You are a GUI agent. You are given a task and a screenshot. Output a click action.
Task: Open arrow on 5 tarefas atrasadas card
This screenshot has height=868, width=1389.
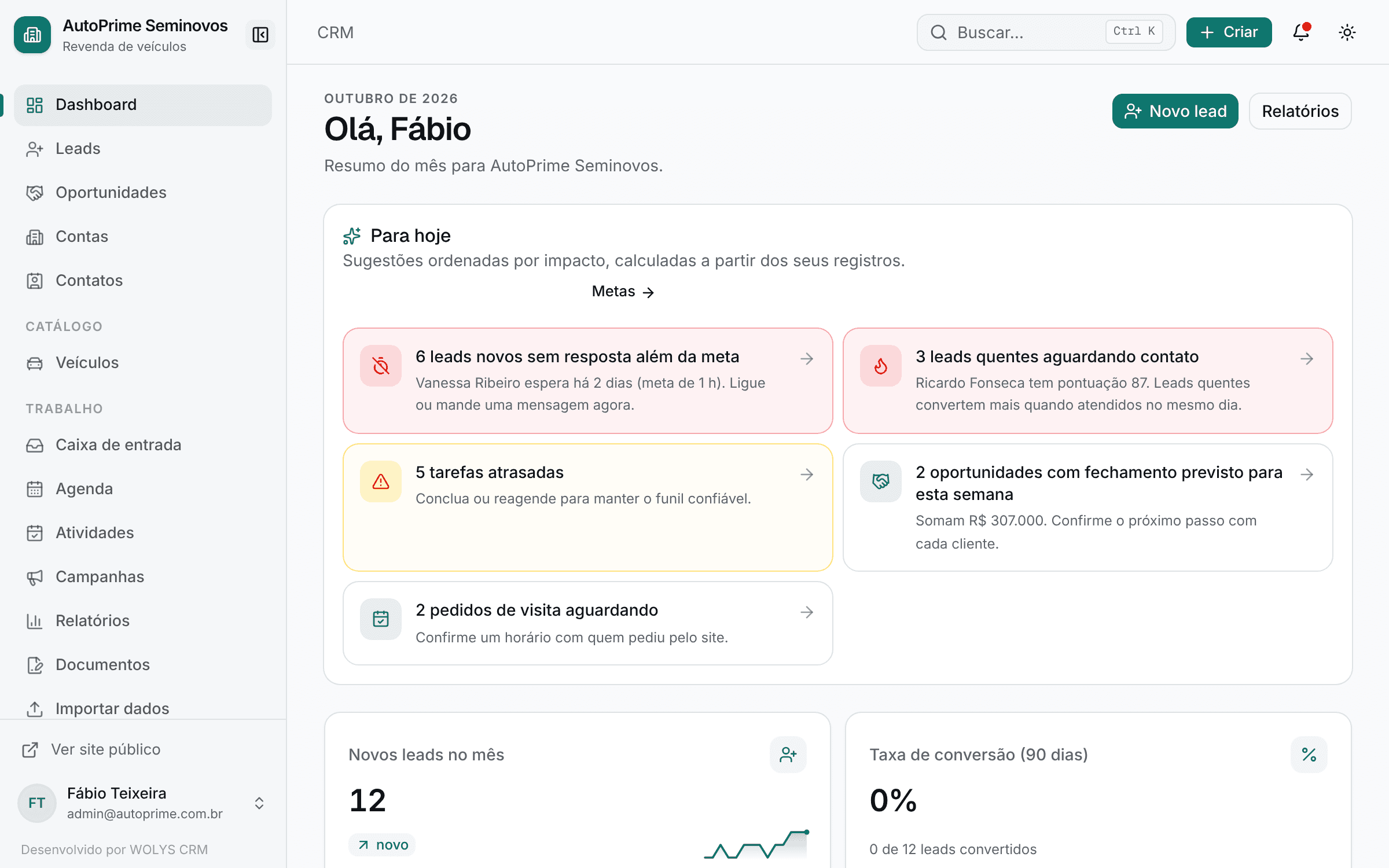click(x=807, y=475)
